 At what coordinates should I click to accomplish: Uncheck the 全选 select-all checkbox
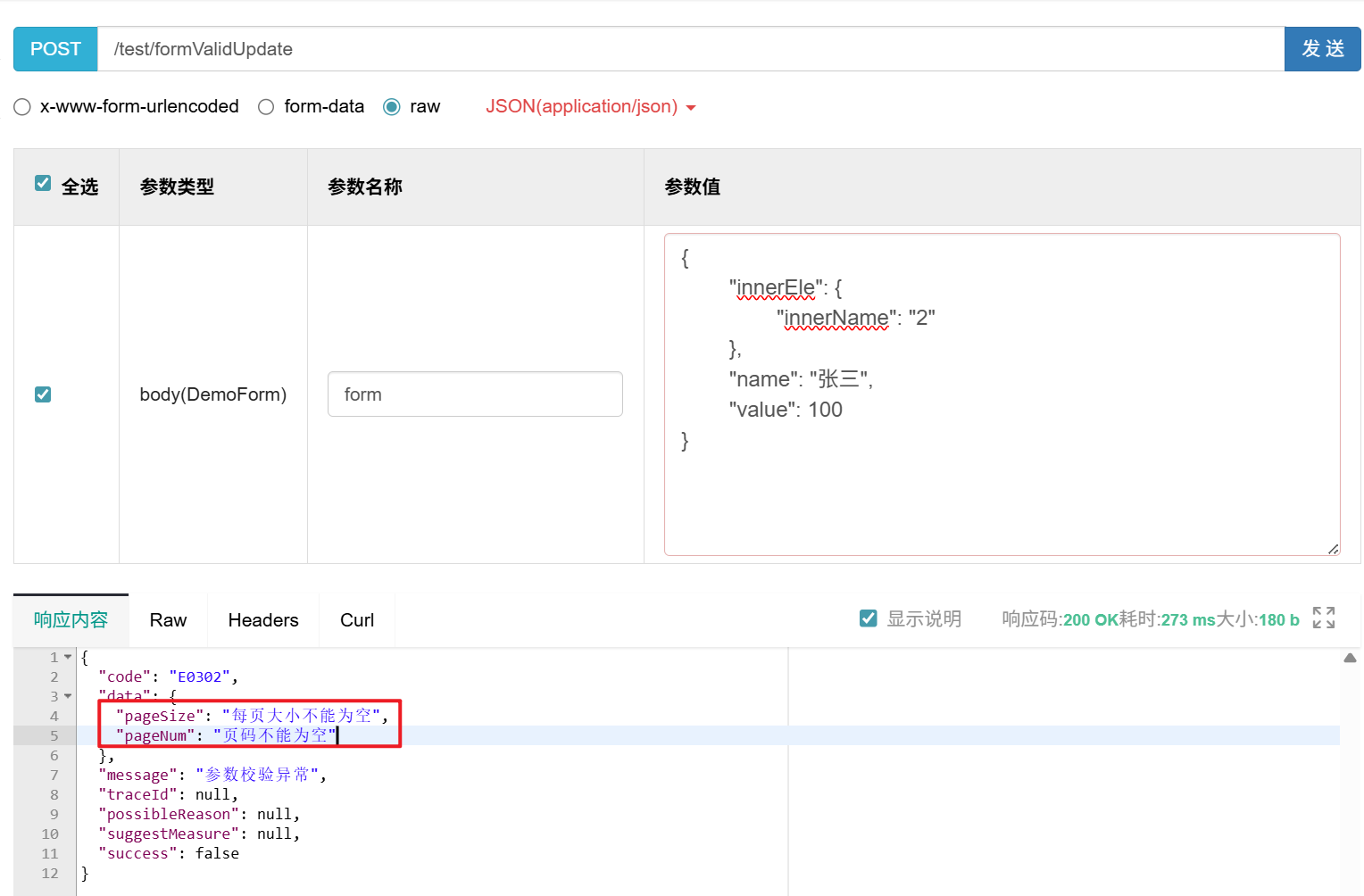click(43, 182)
